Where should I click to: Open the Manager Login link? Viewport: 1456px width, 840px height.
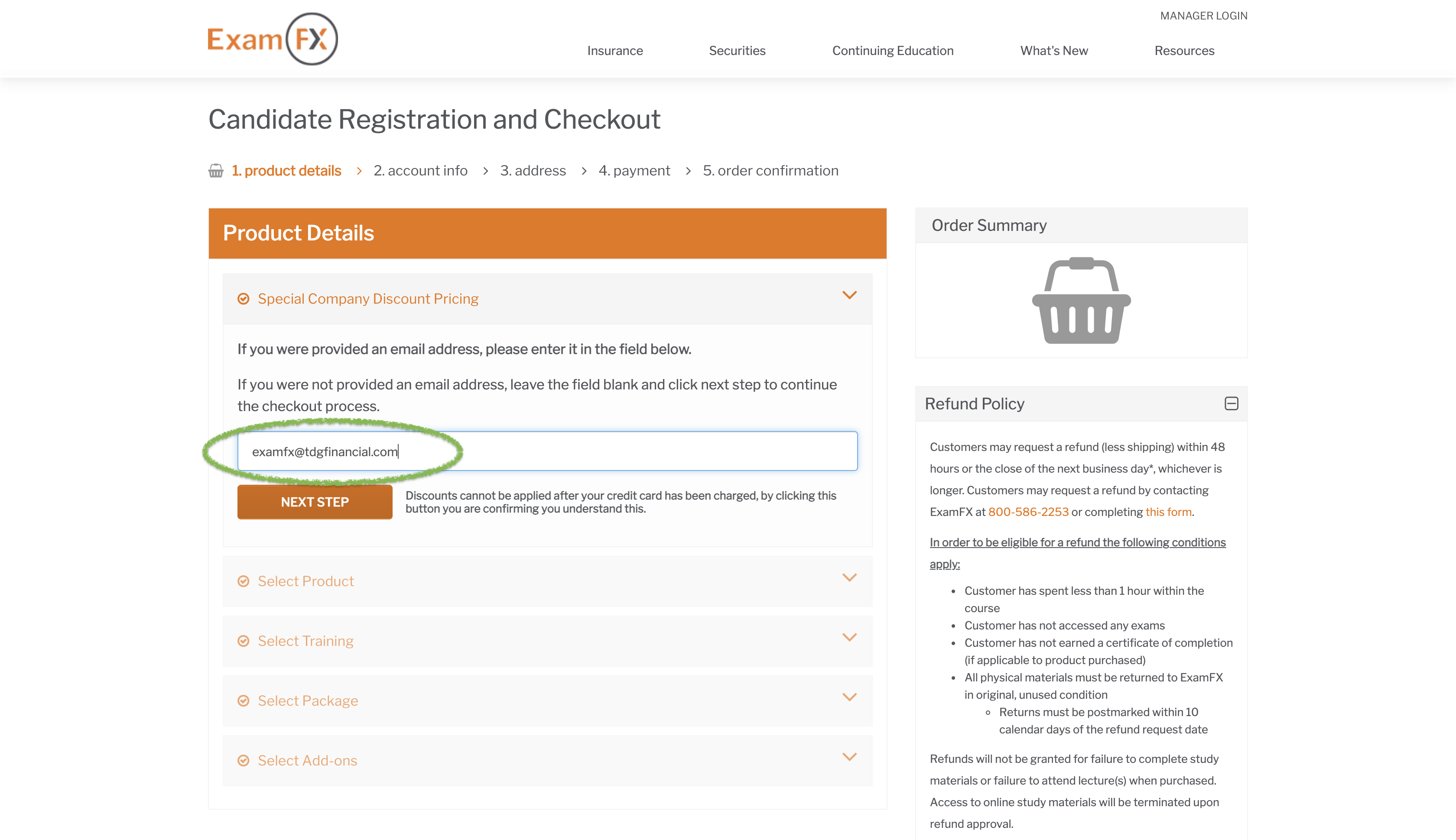click(1203, 16)
